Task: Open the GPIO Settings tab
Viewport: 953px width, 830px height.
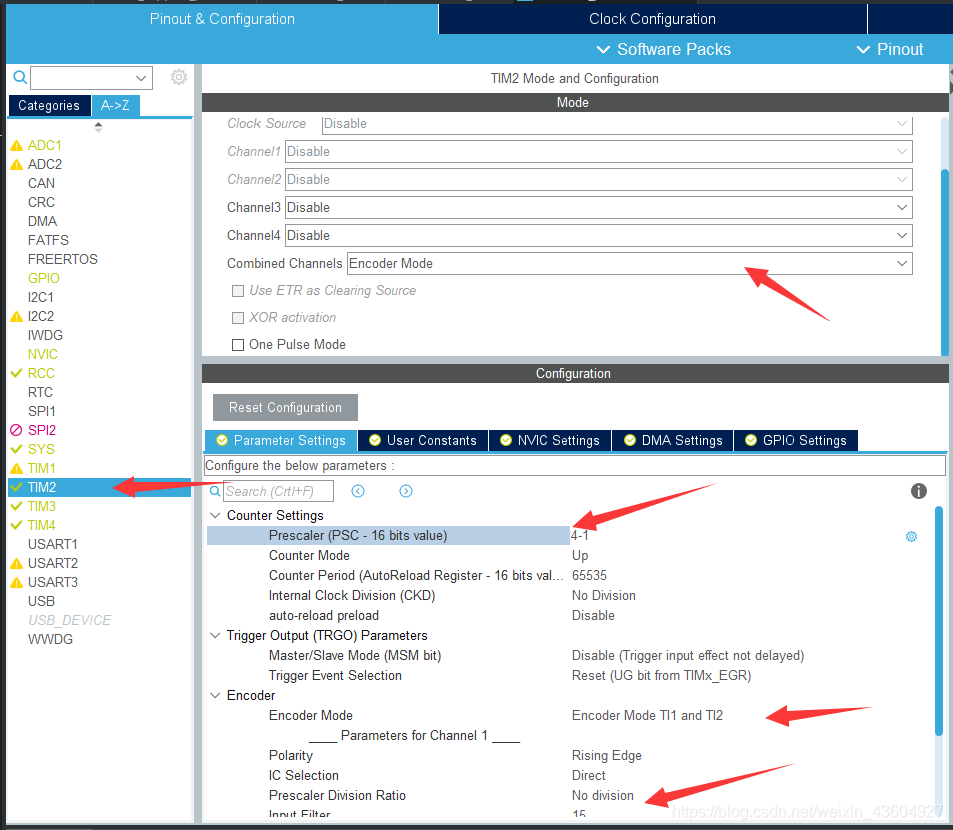Action: click(x=796, y=441)
